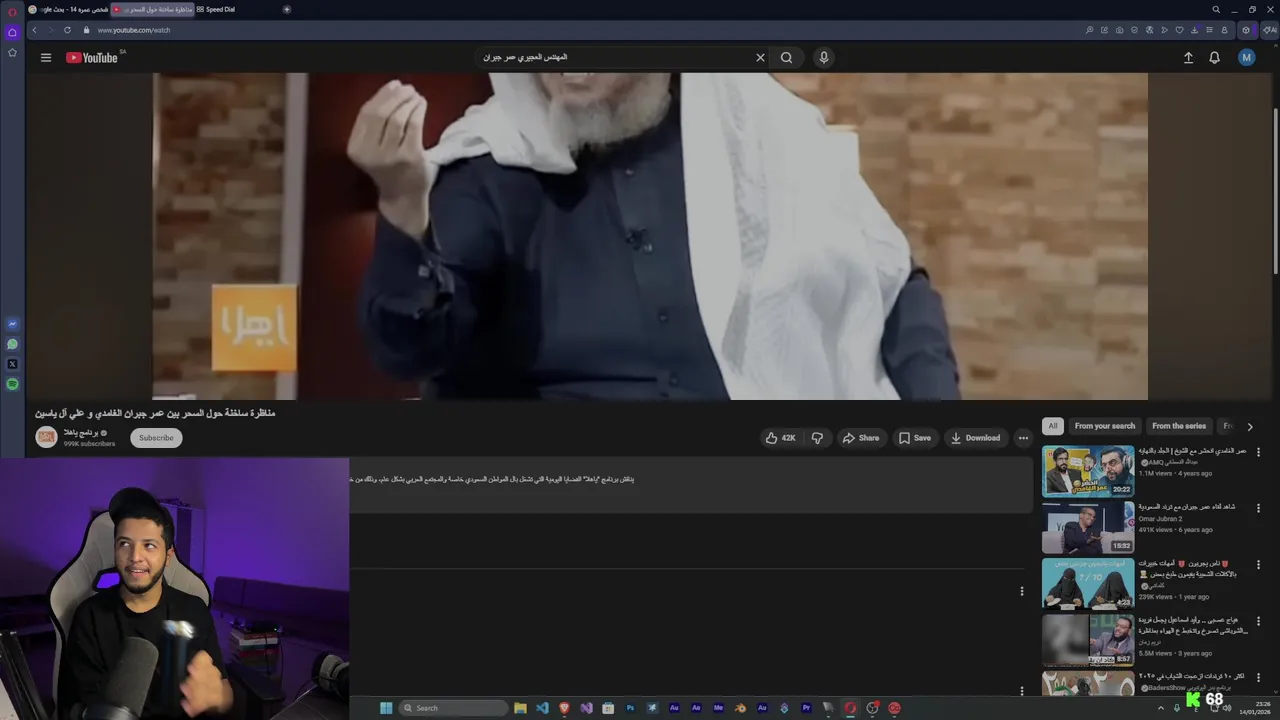This screenshot has width=1280, height=720.
Task: Open Opera sidebar bookmarks star icon
Action: point(12,52)
